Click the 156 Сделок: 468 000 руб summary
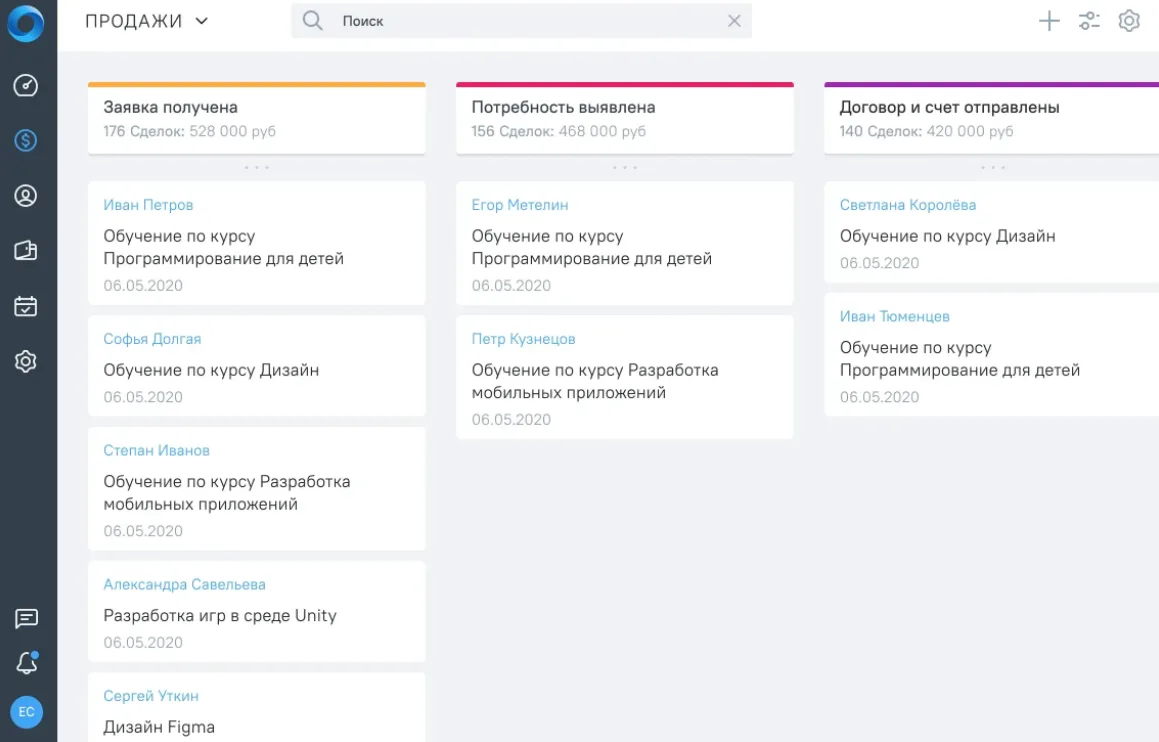This screenshot has width=1159, height=742. point(558,131)
